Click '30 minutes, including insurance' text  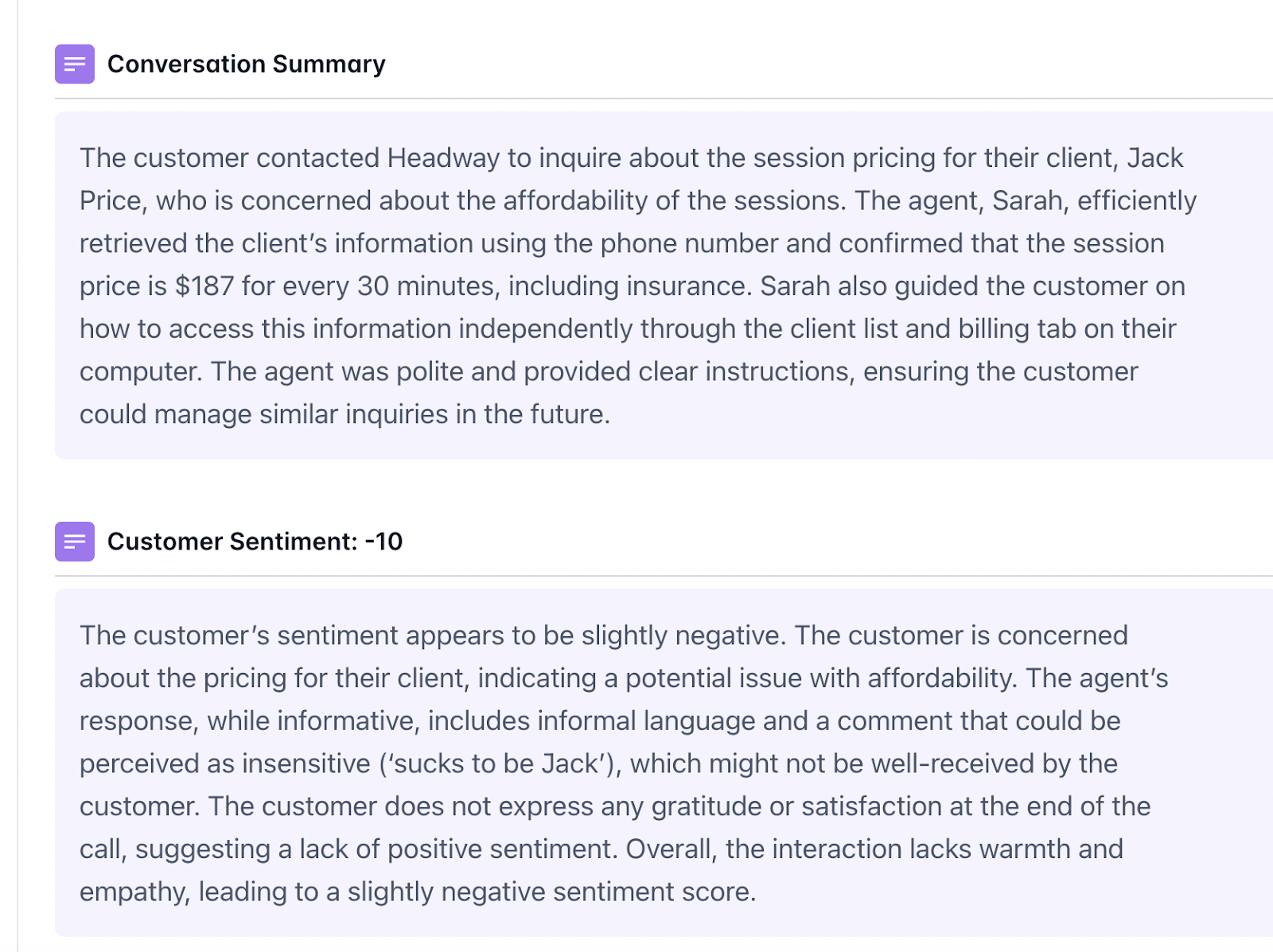[x=555, y=286]
